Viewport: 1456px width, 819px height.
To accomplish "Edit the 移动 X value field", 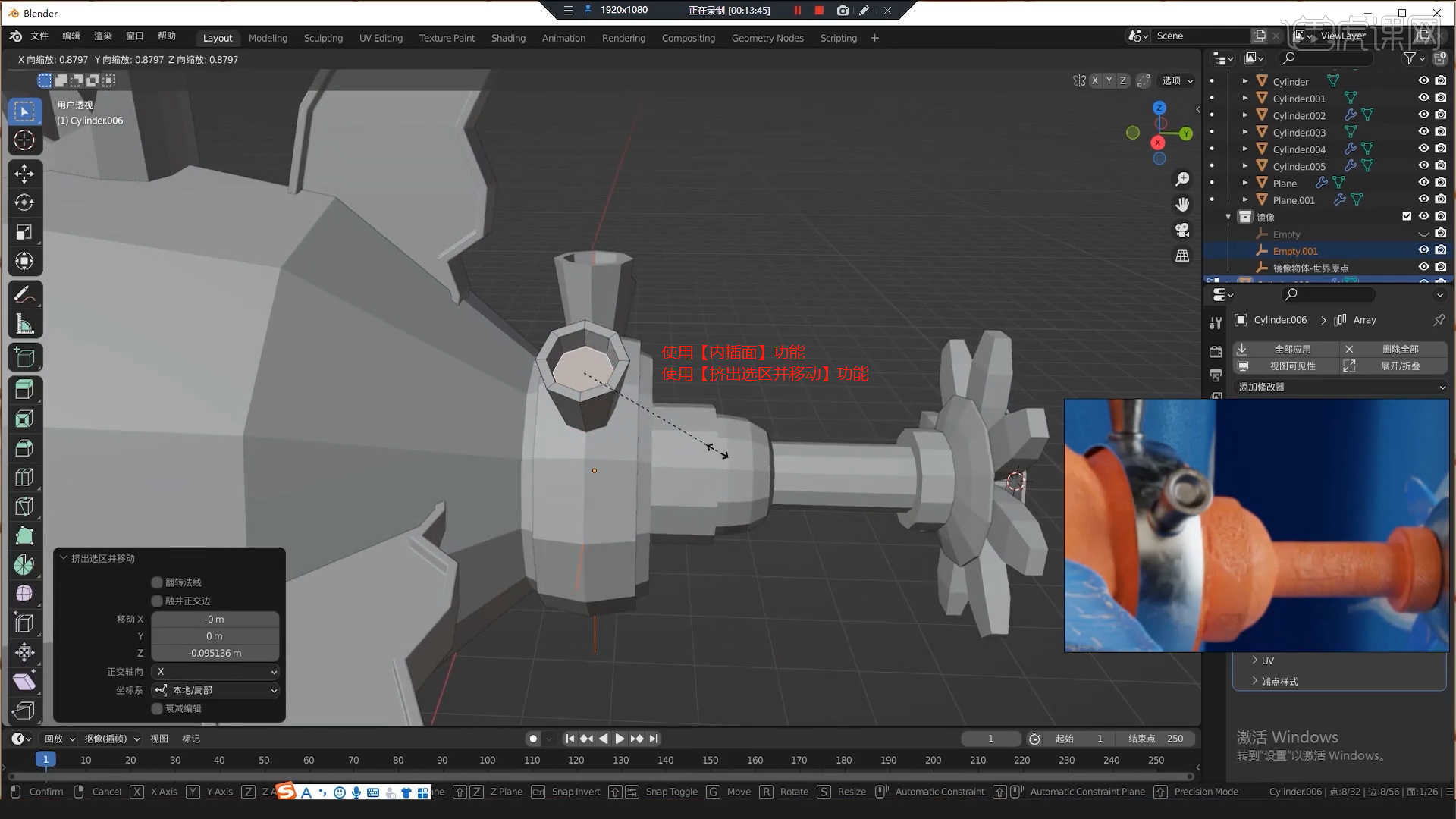I will 215,619.
